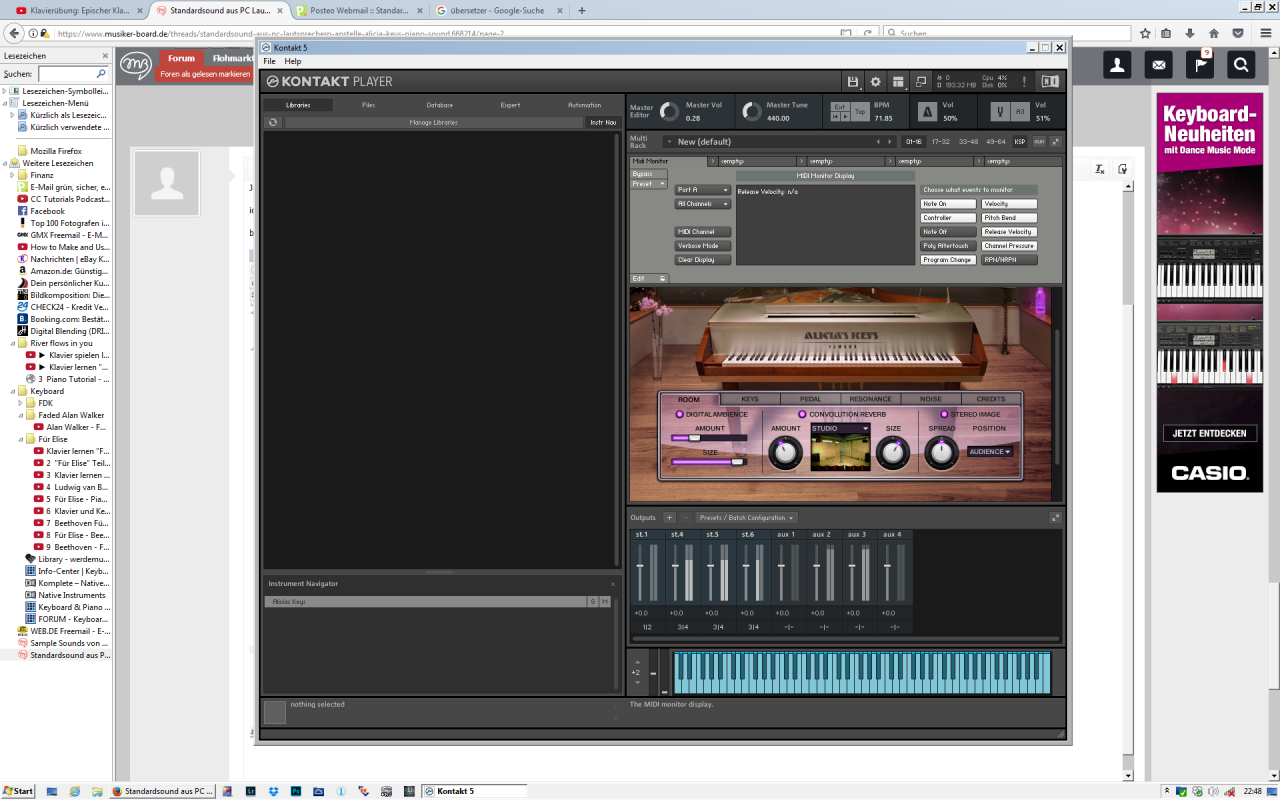
Task: Click the Clear Display button
Action: click(x=703, y=260)
